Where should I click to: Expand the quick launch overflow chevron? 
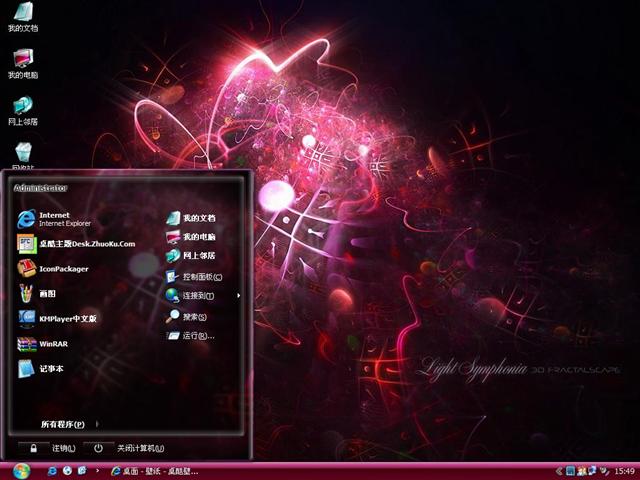[x=97, y=471]
